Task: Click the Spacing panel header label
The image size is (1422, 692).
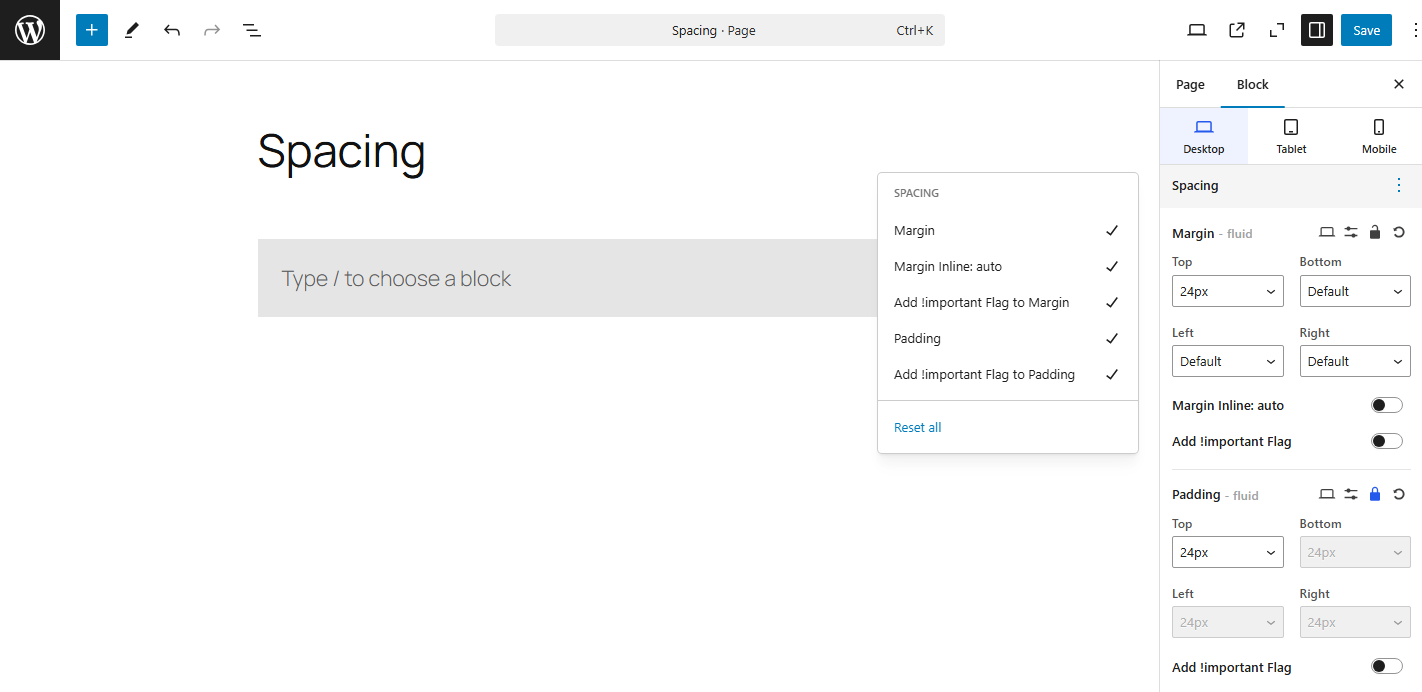Action: tap(1195, 185)
